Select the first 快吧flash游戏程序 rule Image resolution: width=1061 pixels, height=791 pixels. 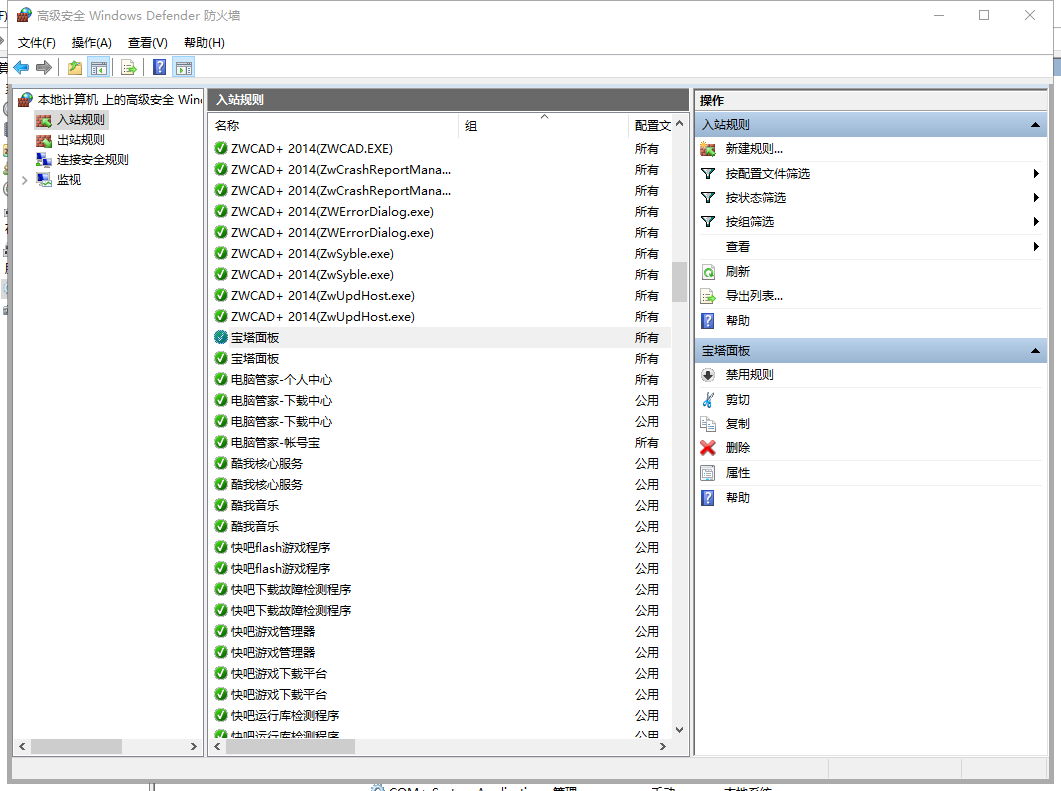point(441,547)
